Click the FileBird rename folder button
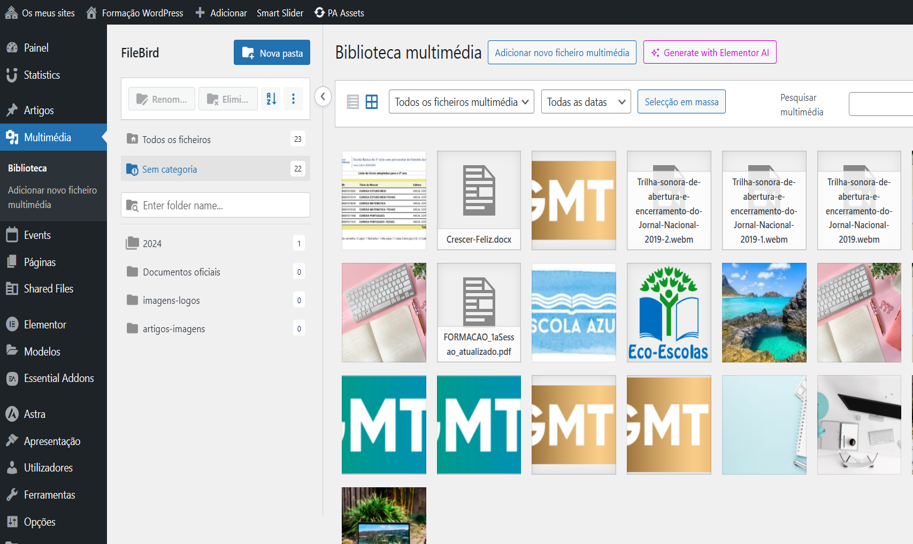The image size is (913, 544). tap(162, 99)
